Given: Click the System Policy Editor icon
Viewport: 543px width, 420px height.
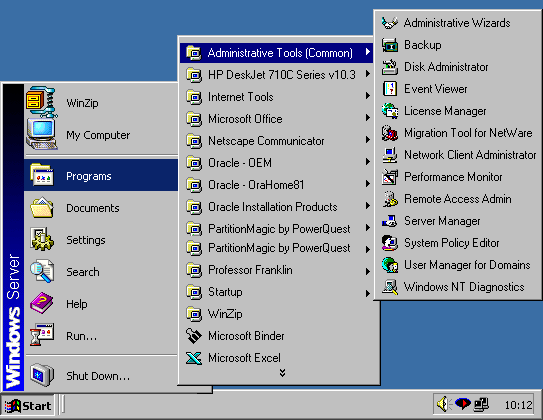Looking at the screenshot, I should [390, 243].
